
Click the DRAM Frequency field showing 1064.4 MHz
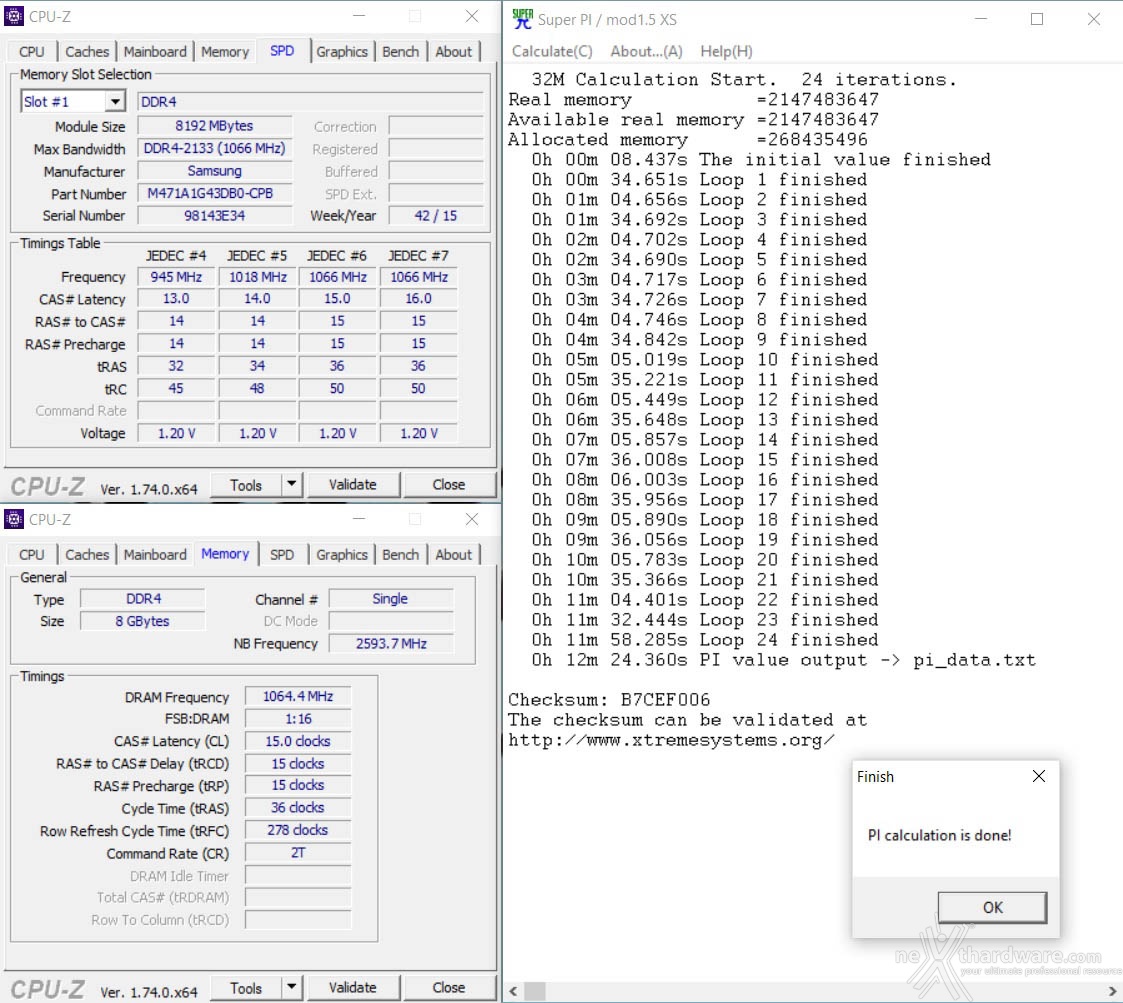298,696
